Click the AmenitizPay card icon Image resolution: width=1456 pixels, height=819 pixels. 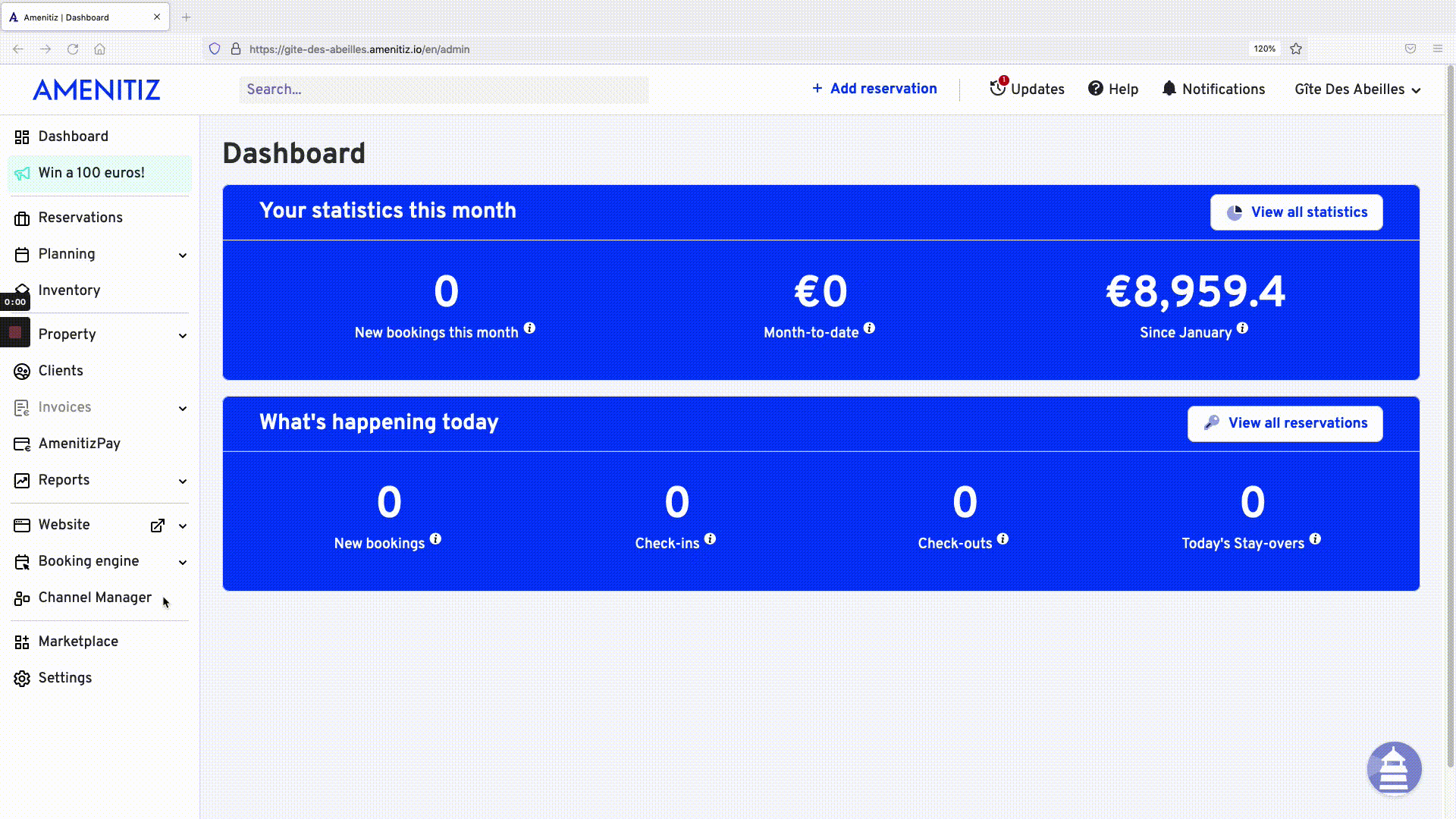[22, 444]
